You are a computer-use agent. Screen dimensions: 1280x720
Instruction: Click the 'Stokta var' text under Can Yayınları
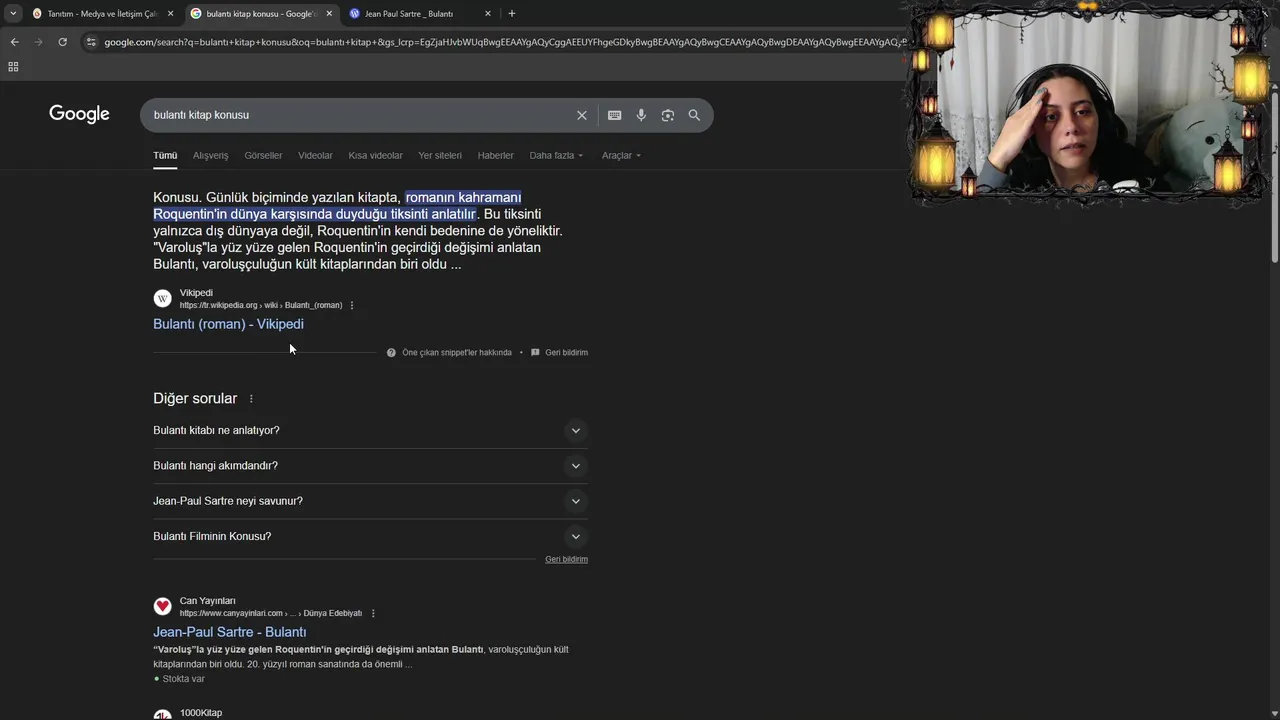click(183, 679)
